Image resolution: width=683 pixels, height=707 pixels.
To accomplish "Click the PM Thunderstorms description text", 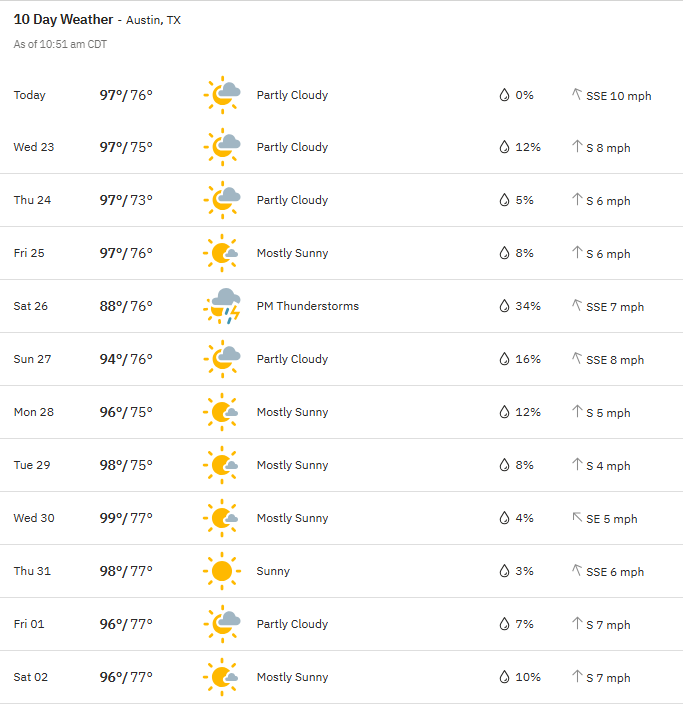I will click(307, 306).
